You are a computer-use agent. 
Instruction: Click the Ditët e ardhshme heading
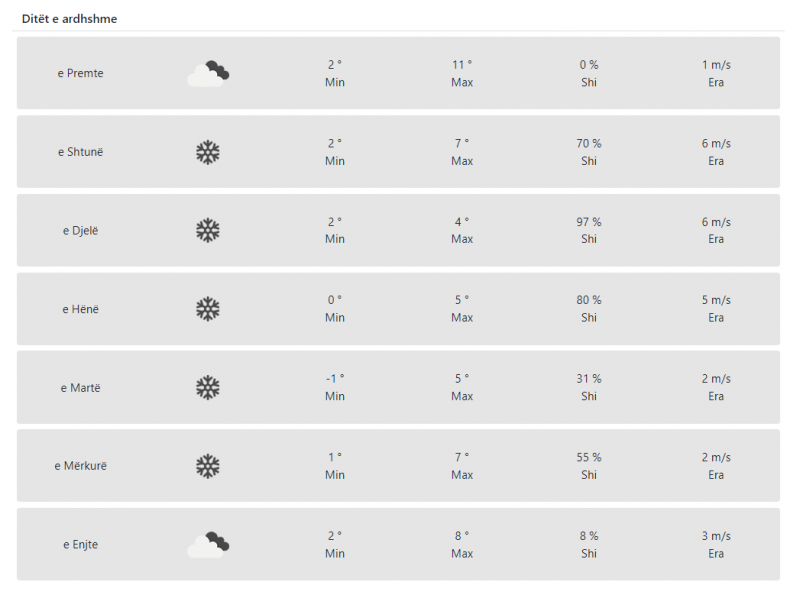pos(69,19)
